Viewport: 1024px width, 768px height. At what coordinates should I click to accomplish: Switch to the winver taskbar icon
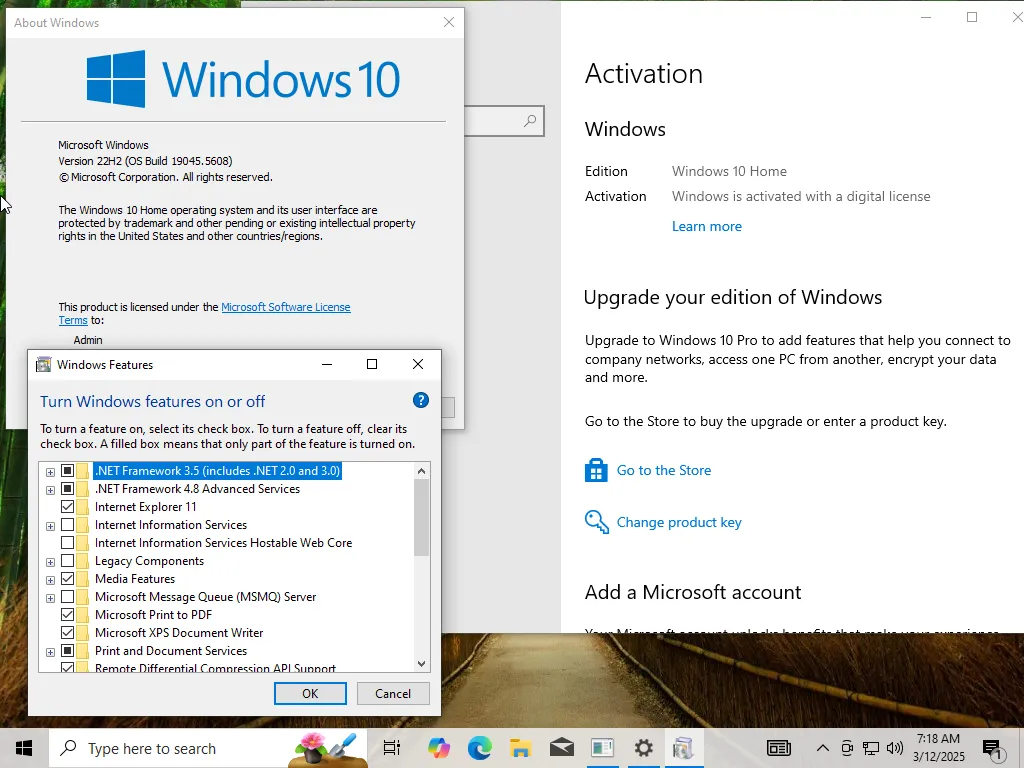602,748
